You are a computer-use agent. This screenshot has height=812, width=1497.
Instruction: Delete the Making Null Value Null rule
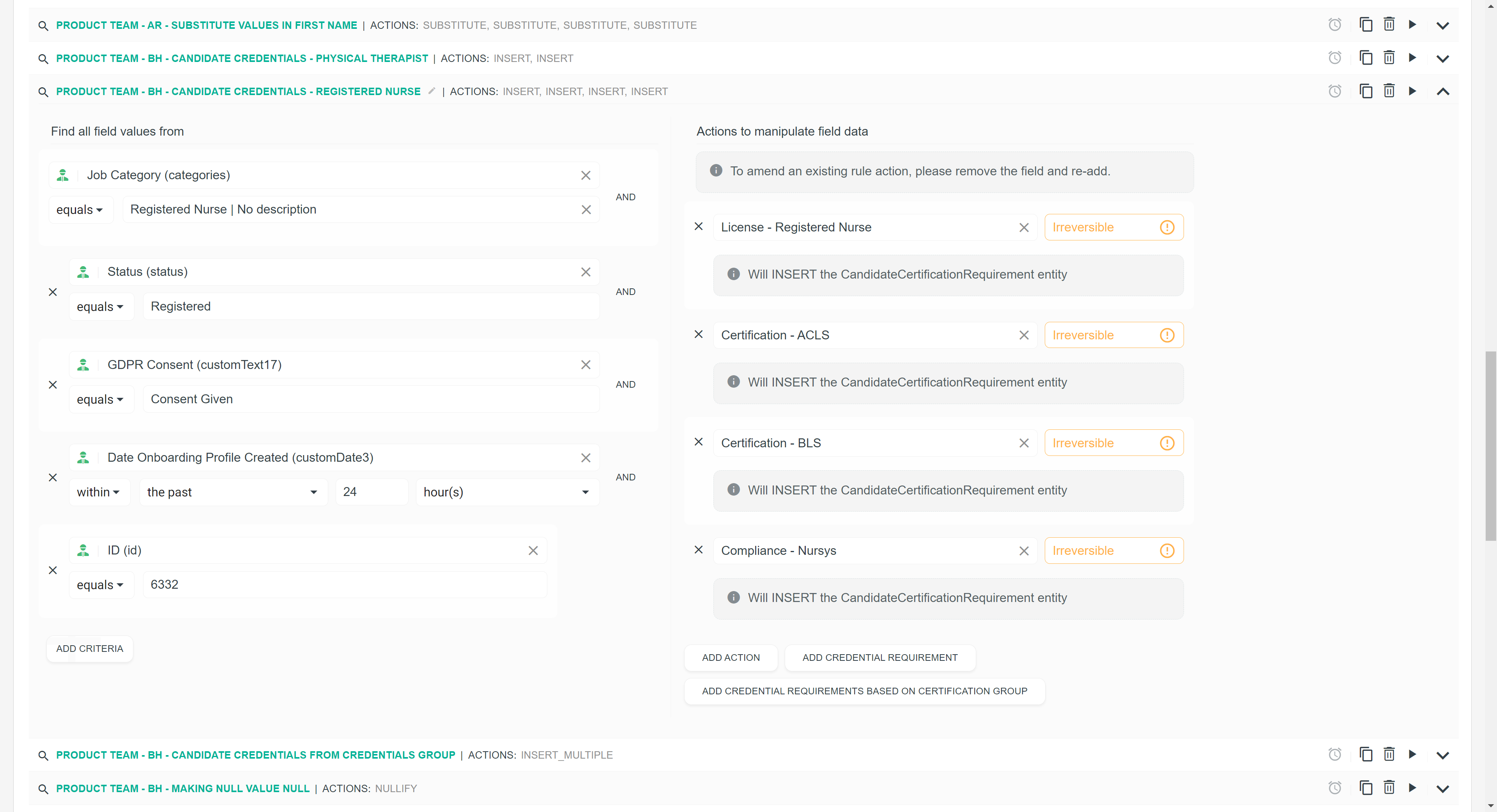click(1389, 787)
